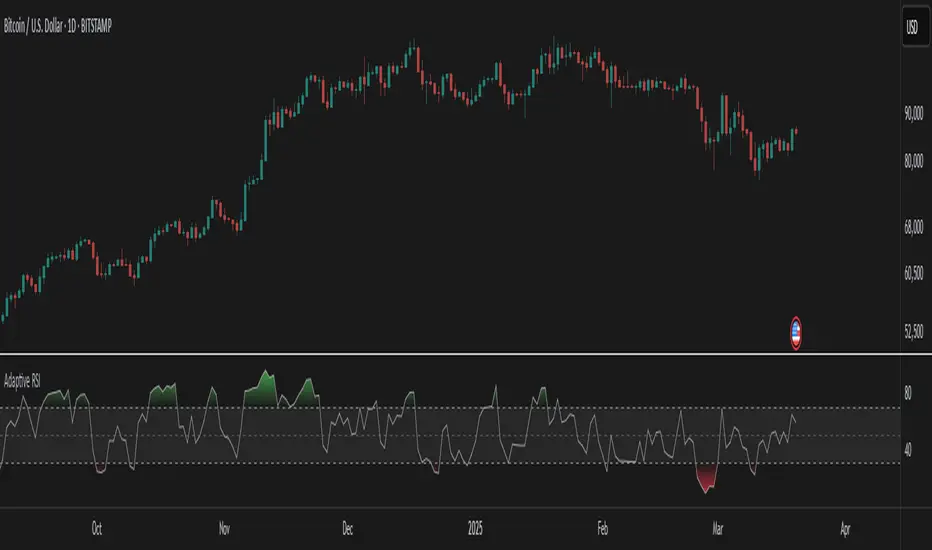Click the Bitcoin / U.S. Dollar symbol title

pyautogui.click(x=58, y=26)
